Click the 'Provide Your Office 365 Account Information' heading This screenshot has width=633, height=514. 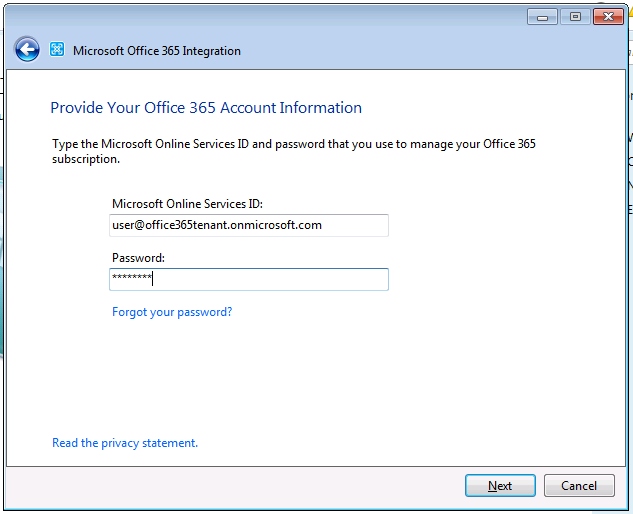(x=206, y=108)
